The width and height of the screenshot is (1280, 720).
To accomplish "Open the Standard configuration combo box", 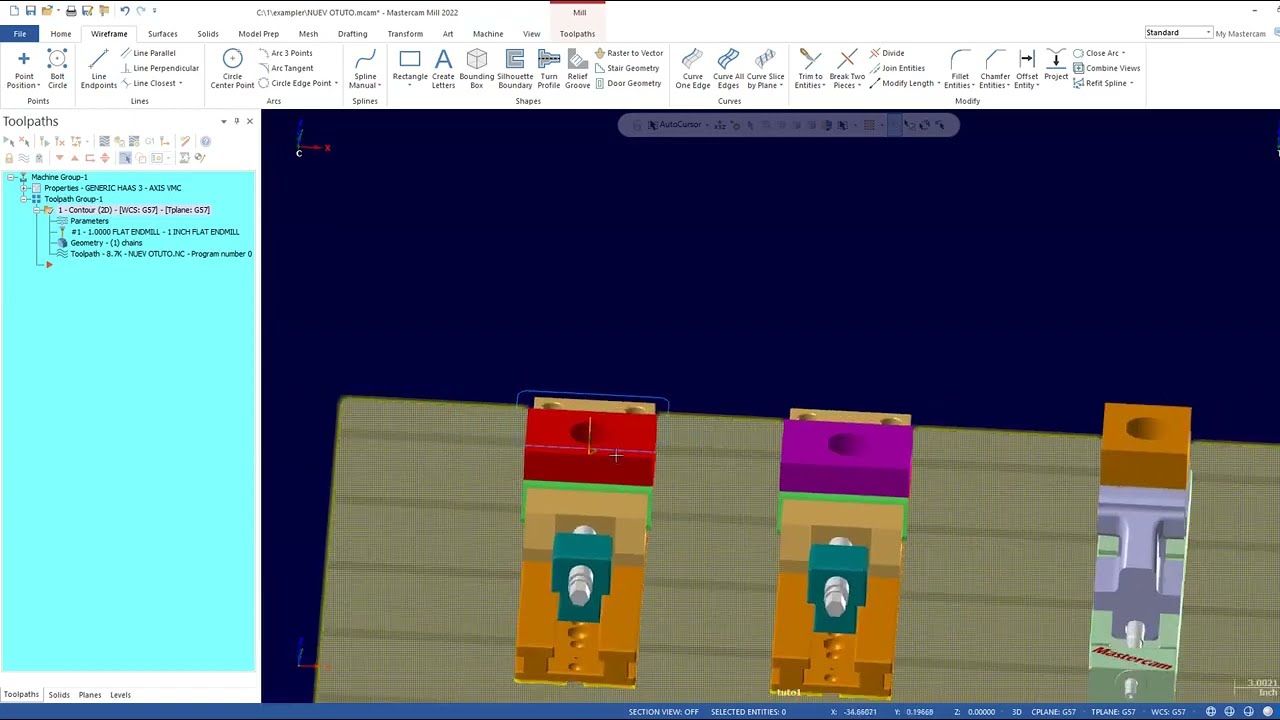I will tap(1178, 33).
